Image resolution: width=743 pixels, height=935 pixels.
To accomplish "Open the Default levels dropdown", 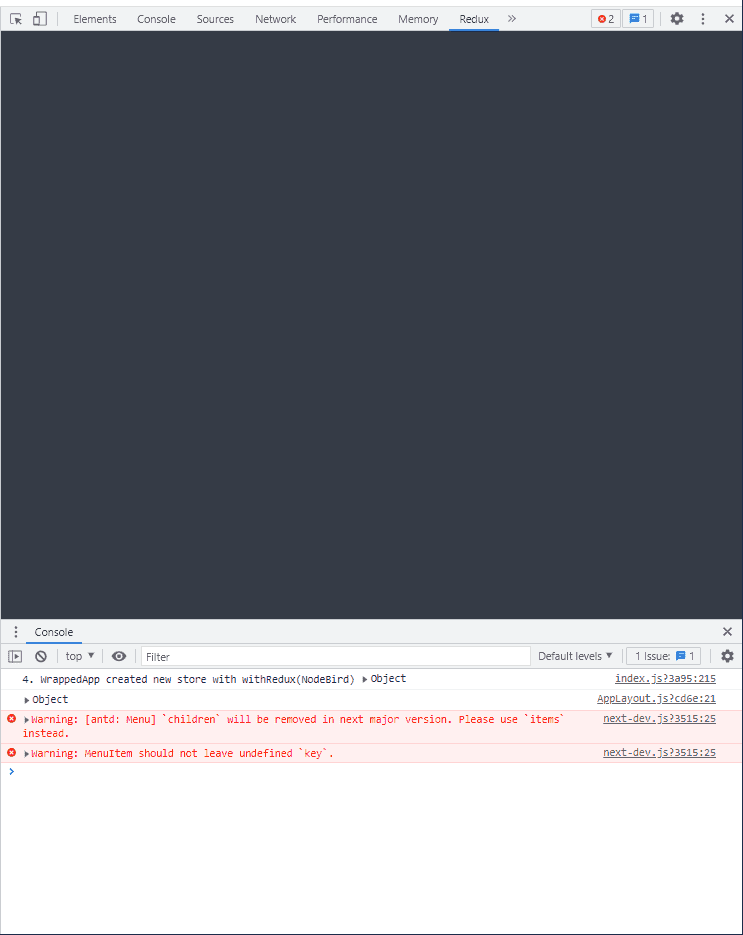I will [x=575, y=656].
